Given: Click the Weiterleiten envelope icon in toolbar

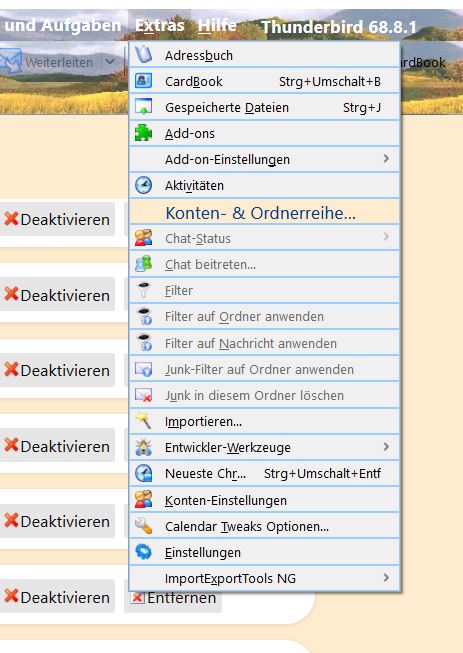Looking at the screenshot, I should click(x=11, y=61).
